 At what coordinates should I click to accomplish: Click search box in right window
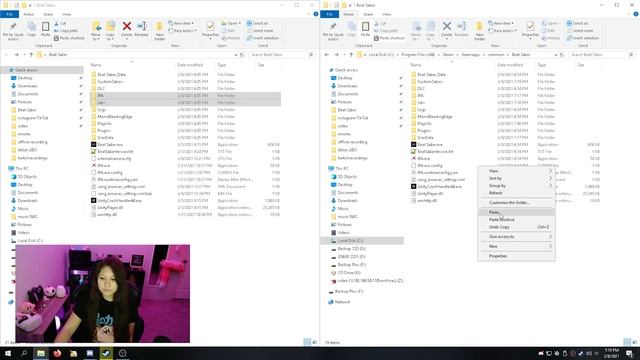[x=602, y=54]
